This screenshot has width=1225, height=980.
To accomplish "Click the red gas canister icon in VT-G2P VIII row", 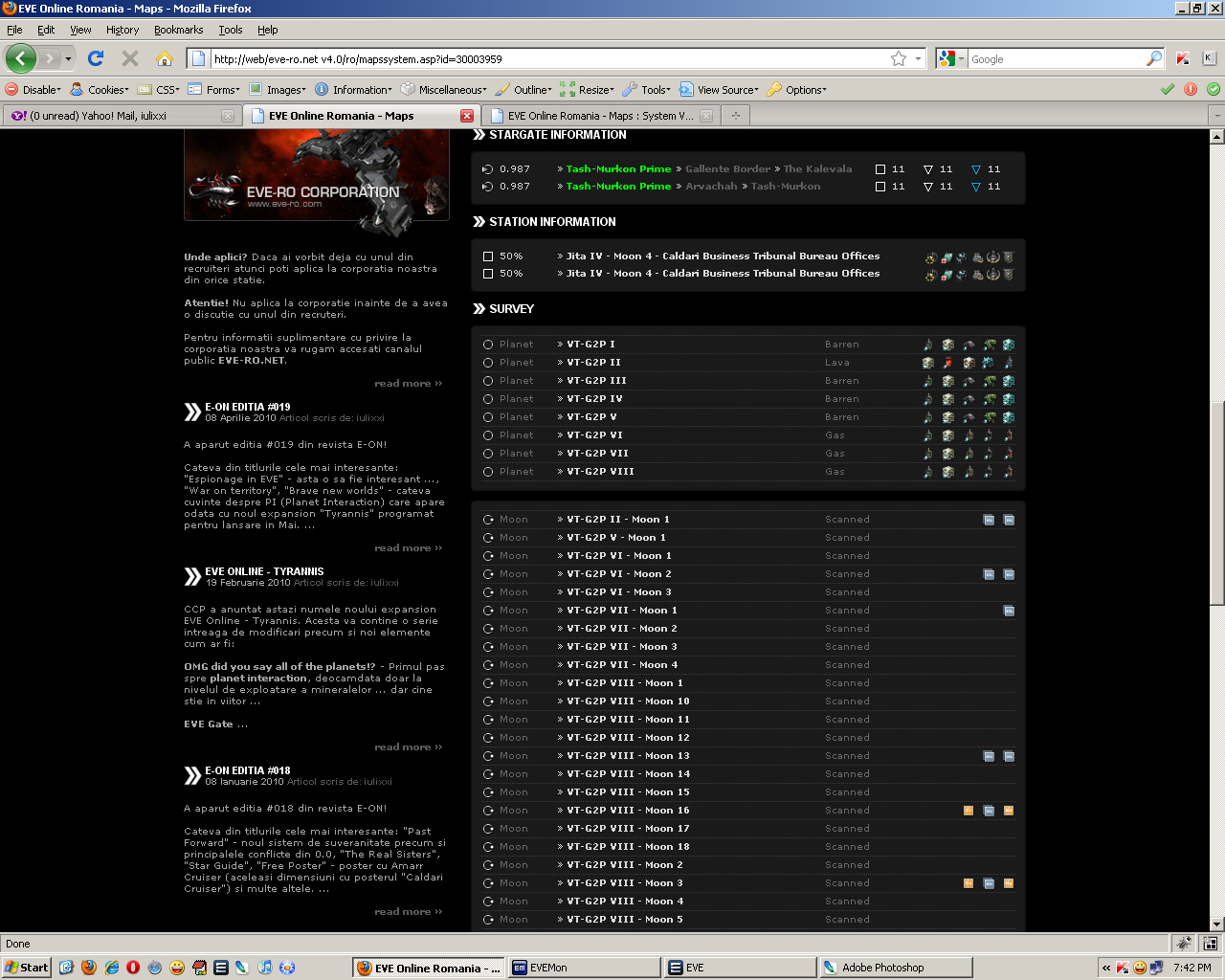I will click(1009, 472).
